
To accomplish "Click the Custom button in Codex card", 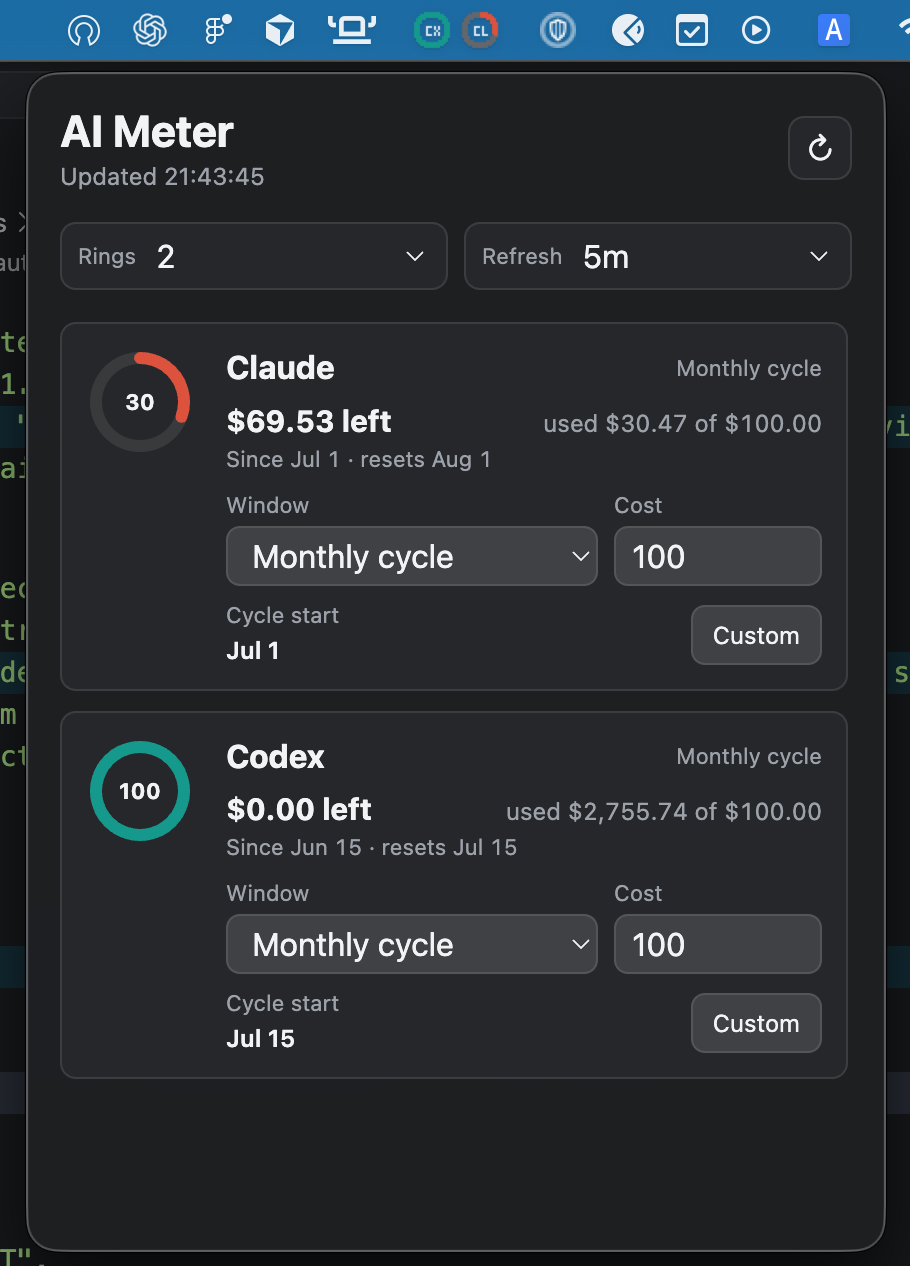I will (x=756, y=1023).
